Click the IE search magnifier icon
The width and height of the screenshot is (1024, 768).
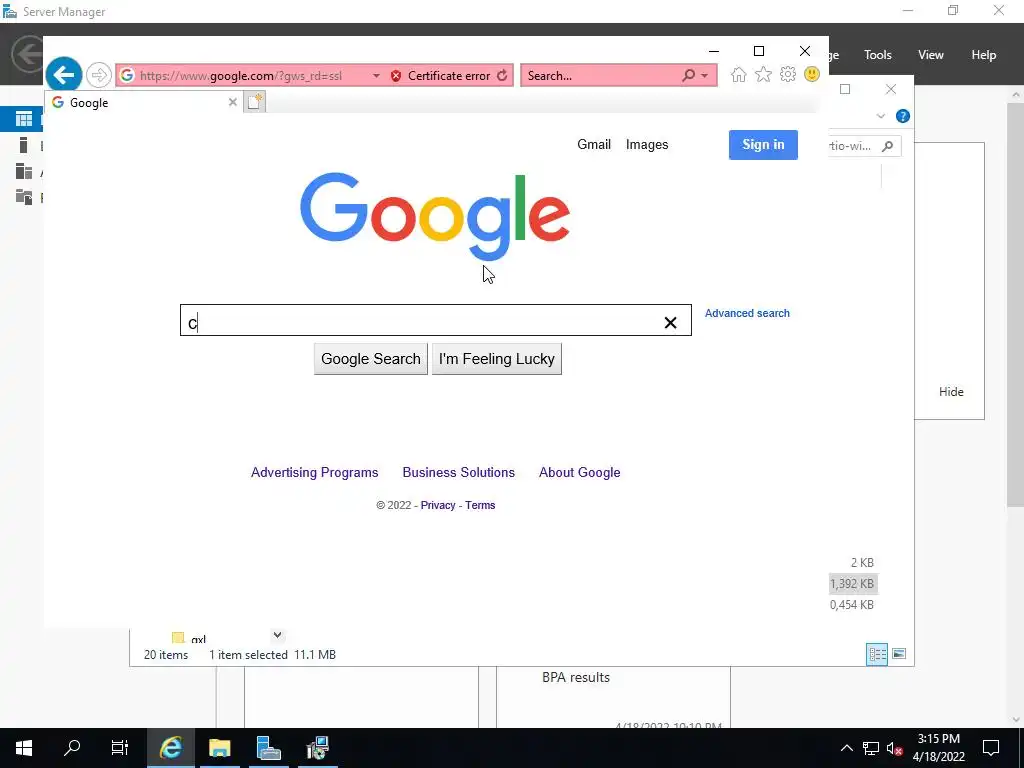(x=688, y=76)
